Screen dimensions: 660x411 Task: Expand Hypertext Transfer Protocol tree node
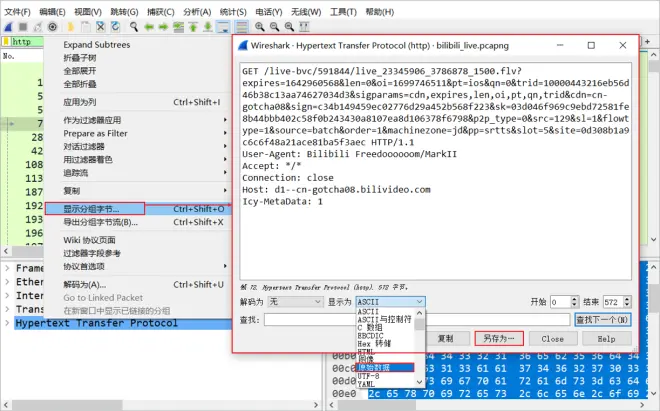[7, 323]
